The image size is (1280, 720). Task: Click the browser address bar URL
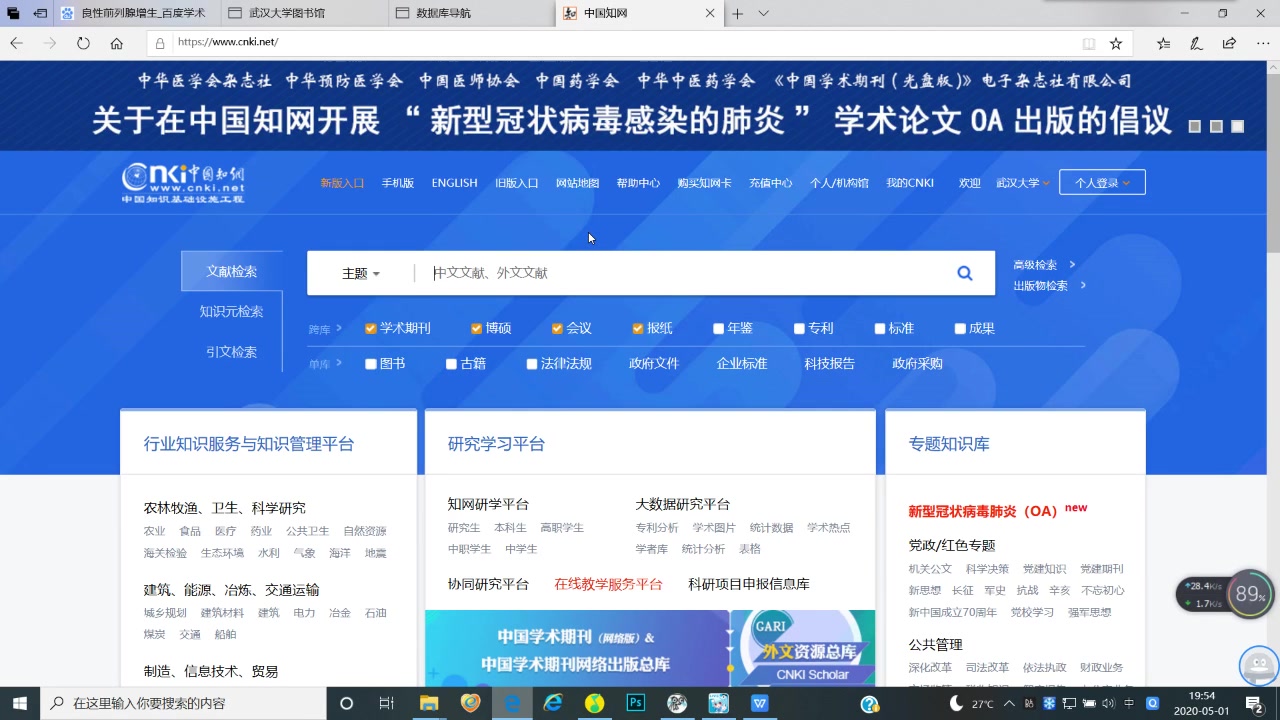pyautogui.click(x=228, y=42)
